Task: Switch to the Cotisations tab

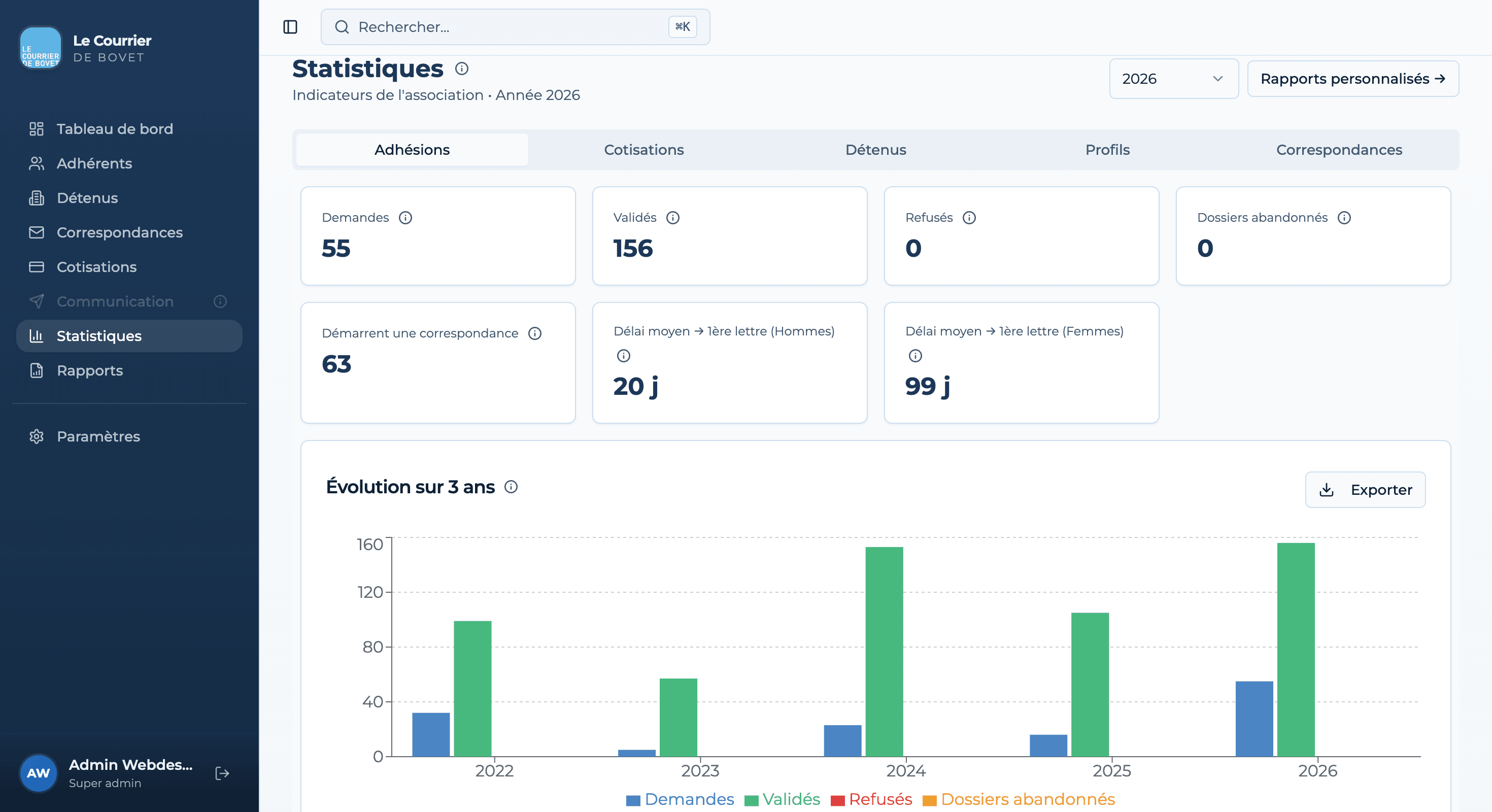Action: [643, 150]
